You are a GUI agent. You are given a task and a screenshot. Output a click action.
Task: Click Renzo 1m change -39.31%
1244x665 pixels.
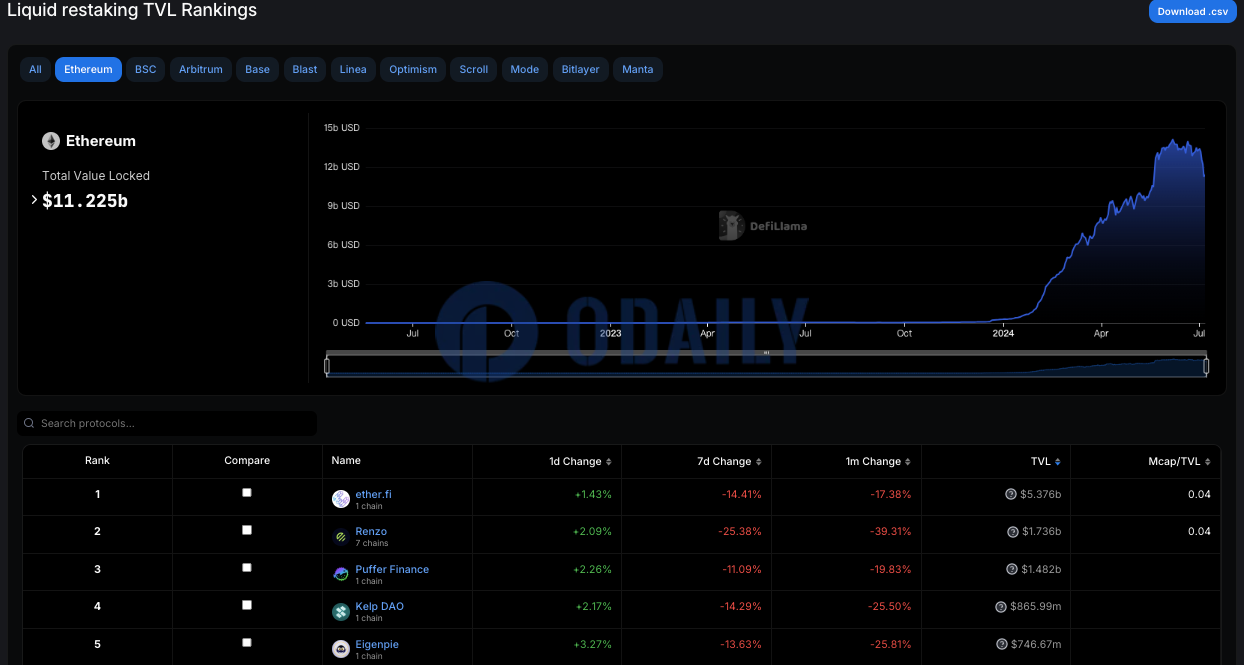(890, 532)
